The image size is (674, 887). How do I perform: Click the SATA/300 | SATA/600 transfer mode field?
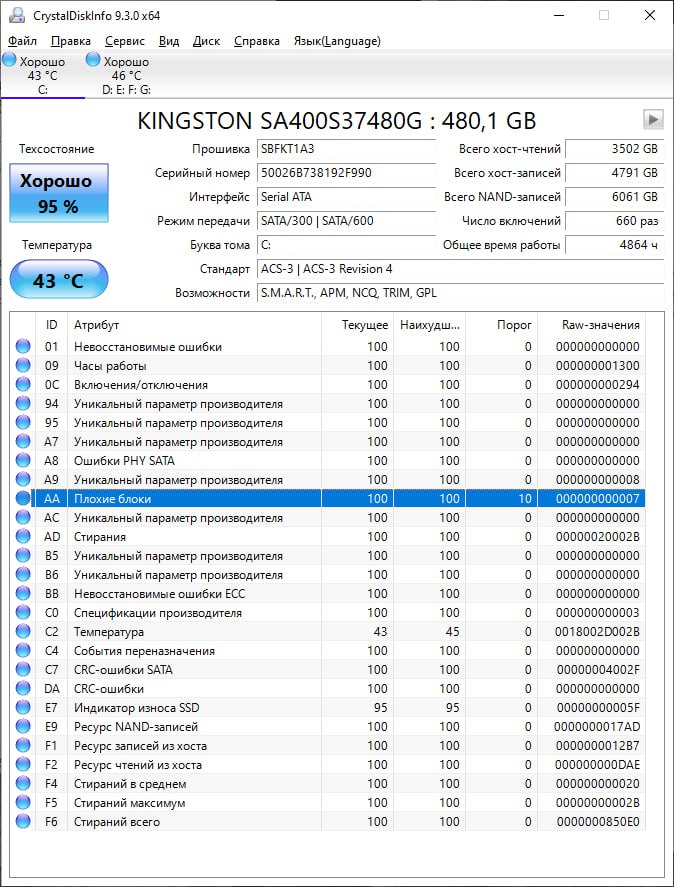(x=346, y=221)
